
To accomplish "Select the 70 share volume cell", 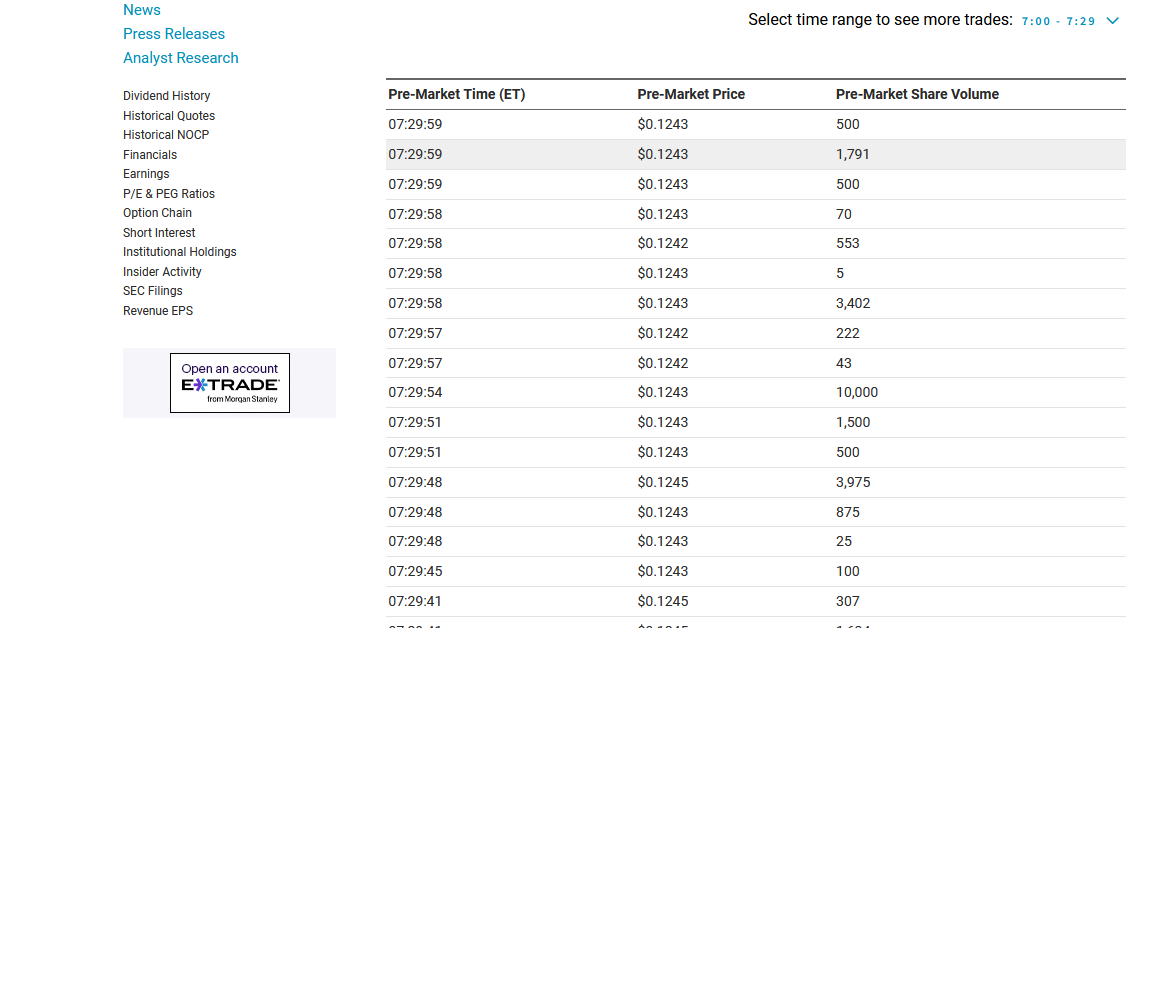I will tap(844, 214).
